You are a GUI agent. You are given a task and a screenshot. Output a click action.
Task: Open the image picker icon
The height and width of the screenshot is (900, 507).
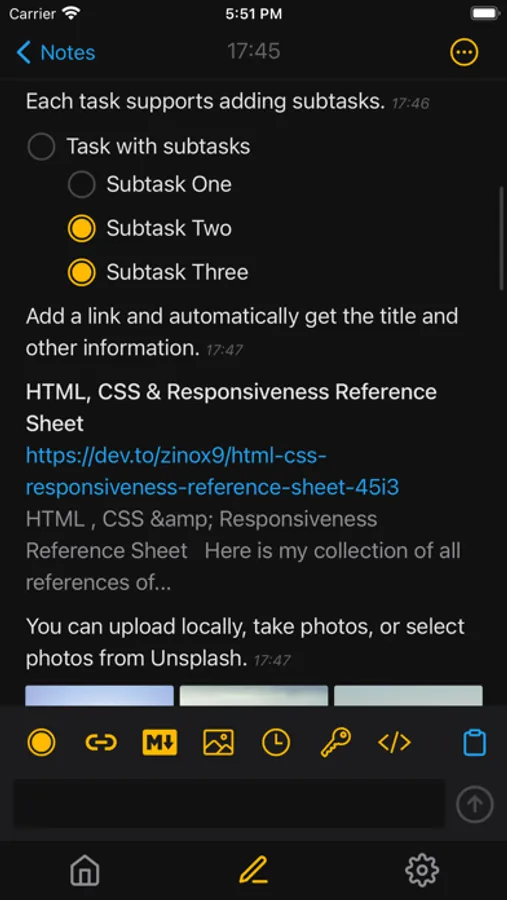[219, 742]
